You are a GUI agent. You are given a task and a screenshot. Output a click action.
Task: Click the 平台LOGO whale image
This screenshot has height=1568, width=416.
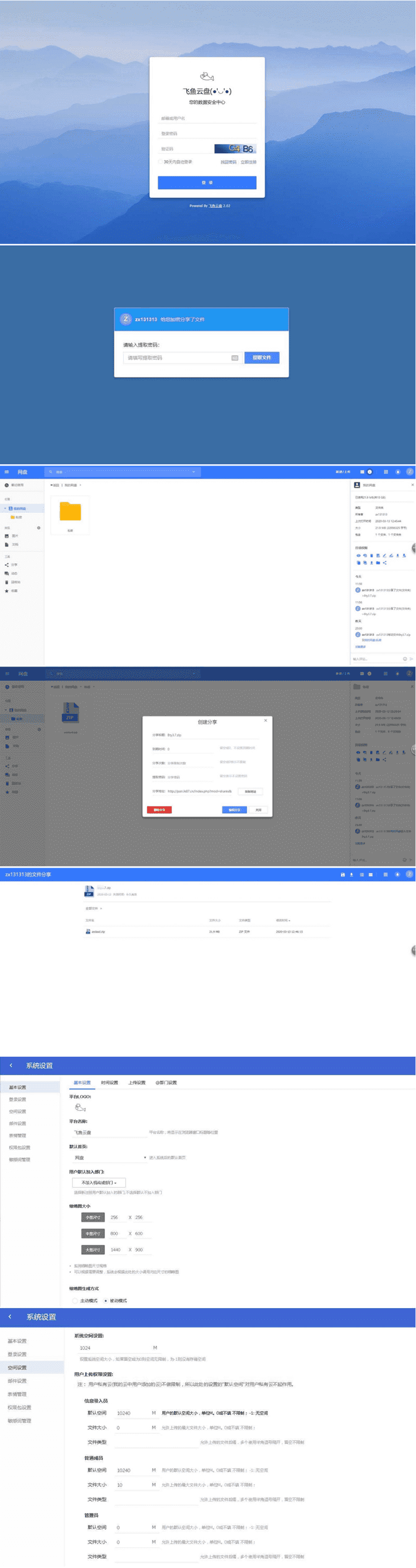click(80, 1107)
